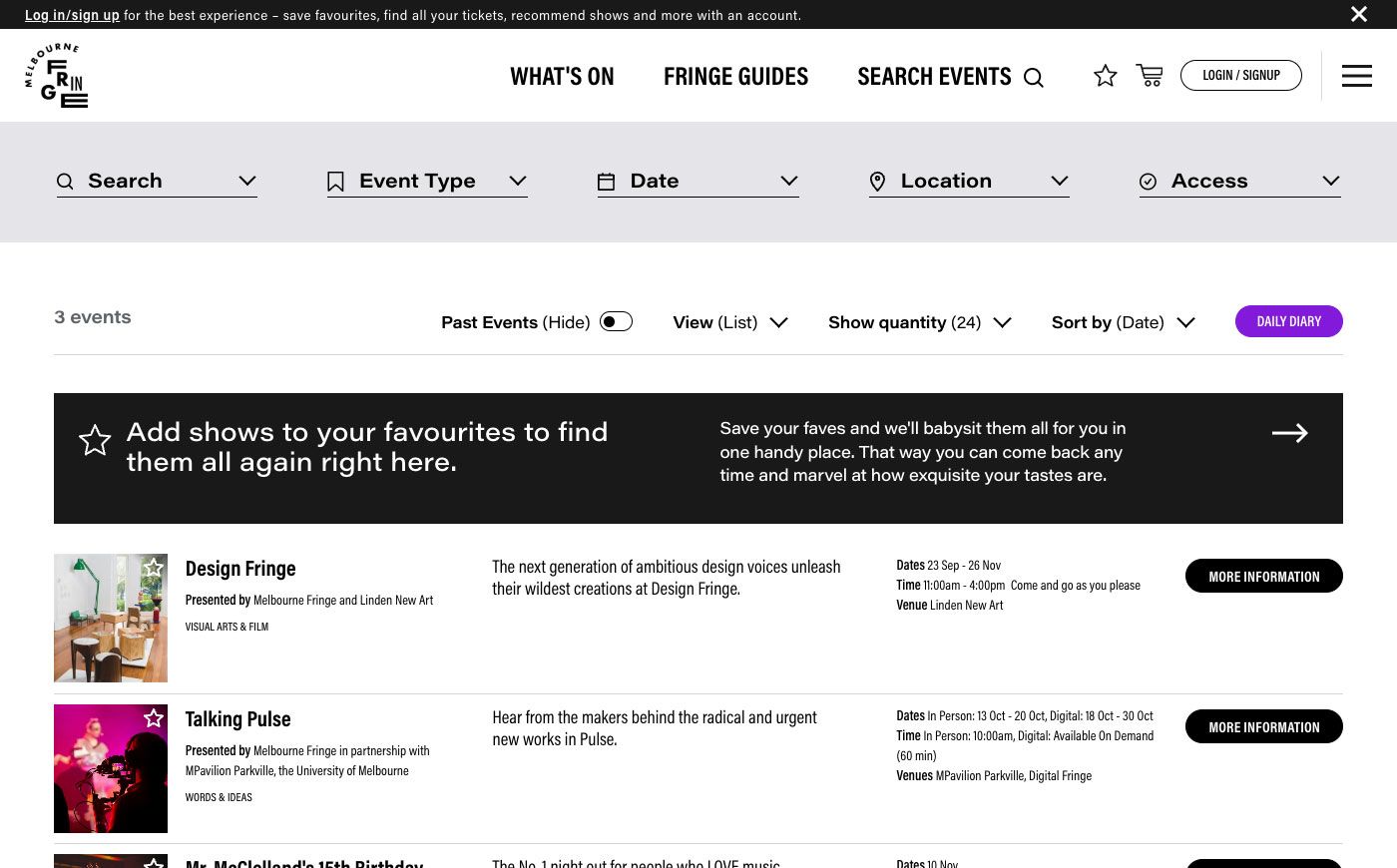Viewport: 1397px width, 868px height.
Task: Open the shopping cart icon
Action: [1150, 76]
